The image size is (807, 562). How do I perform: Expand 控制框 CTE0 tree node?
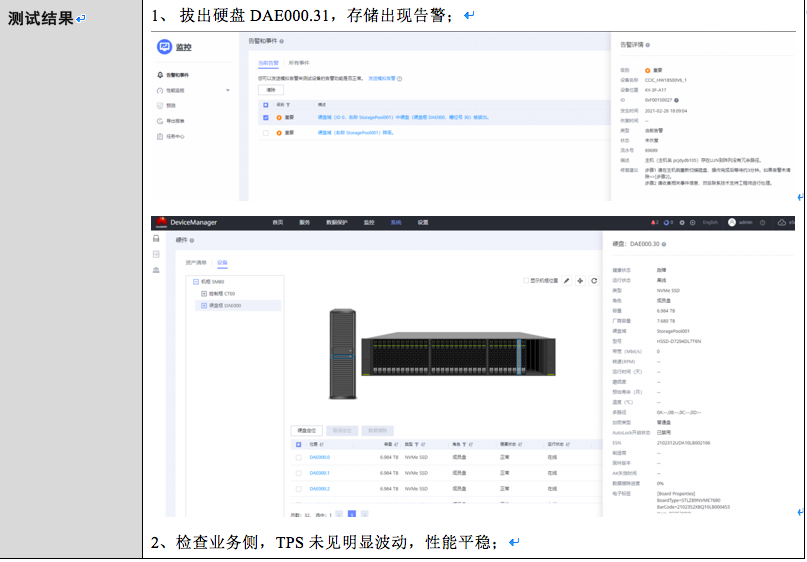[204, 294]
